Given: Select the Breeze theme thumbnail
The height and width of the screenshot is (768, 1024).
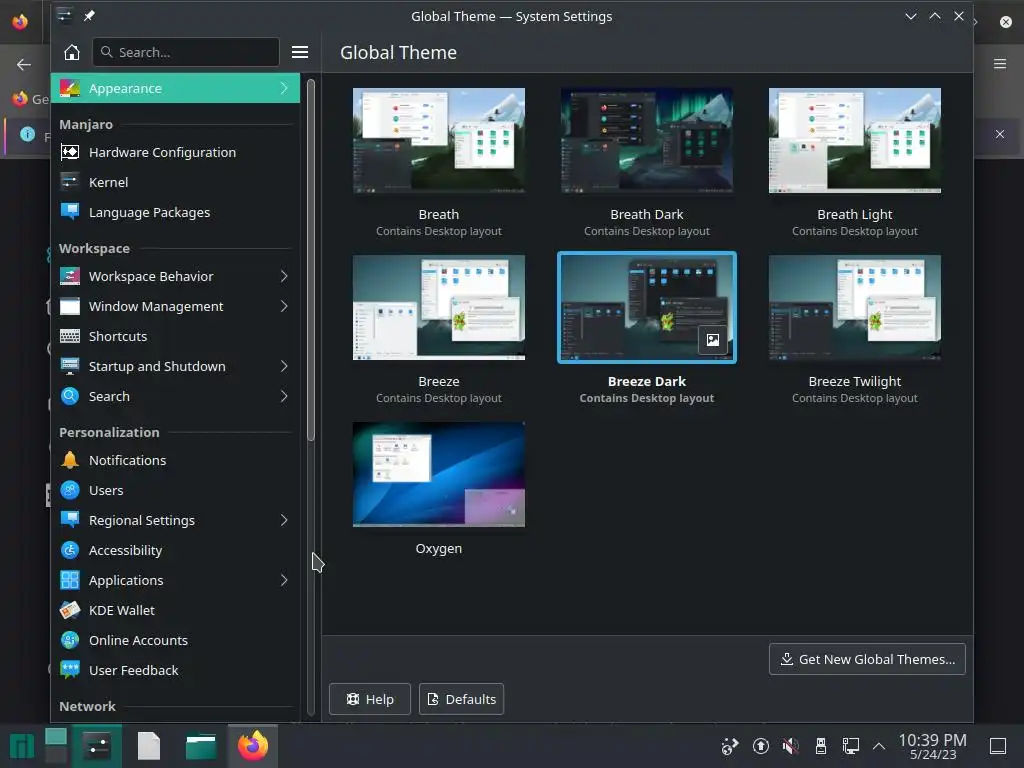Looking at the screenshot, I should [x=439, y=308].
